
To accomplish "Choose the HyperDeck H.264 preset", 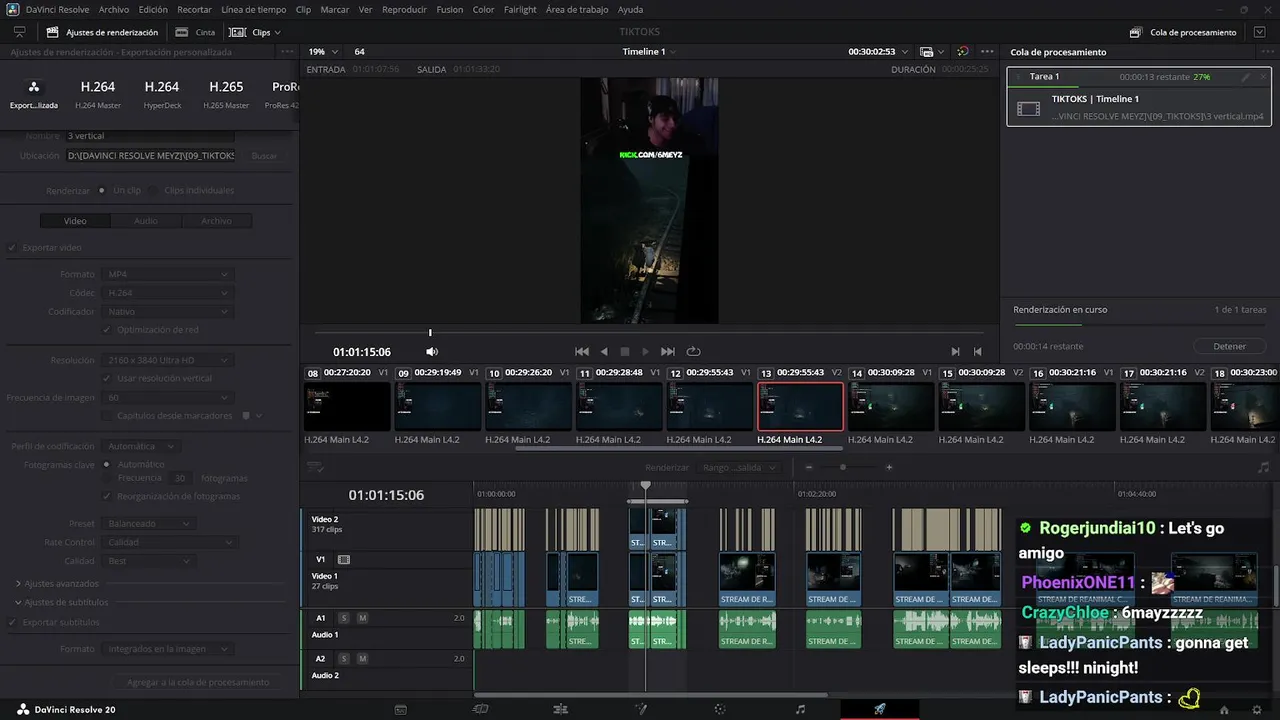I will click(161, 94).
